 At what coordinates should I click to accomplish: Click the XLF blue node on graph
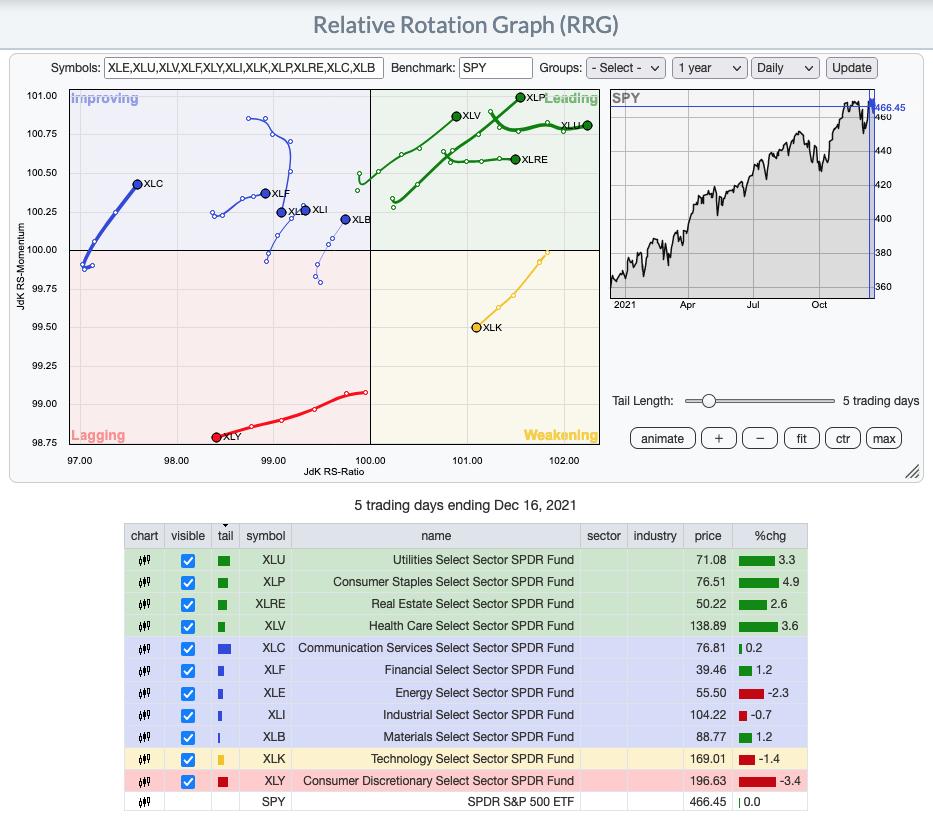click(265, 193)
